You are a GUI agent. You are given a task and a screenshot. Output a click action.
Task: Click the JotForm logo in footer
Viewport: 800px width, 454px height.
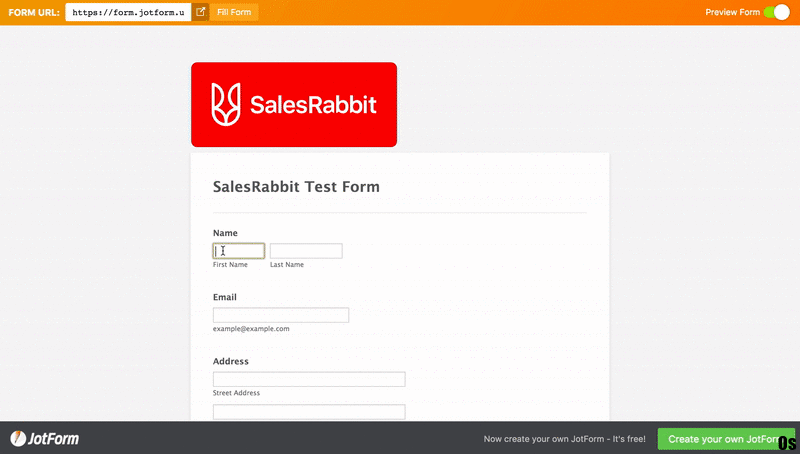[44, 439]
